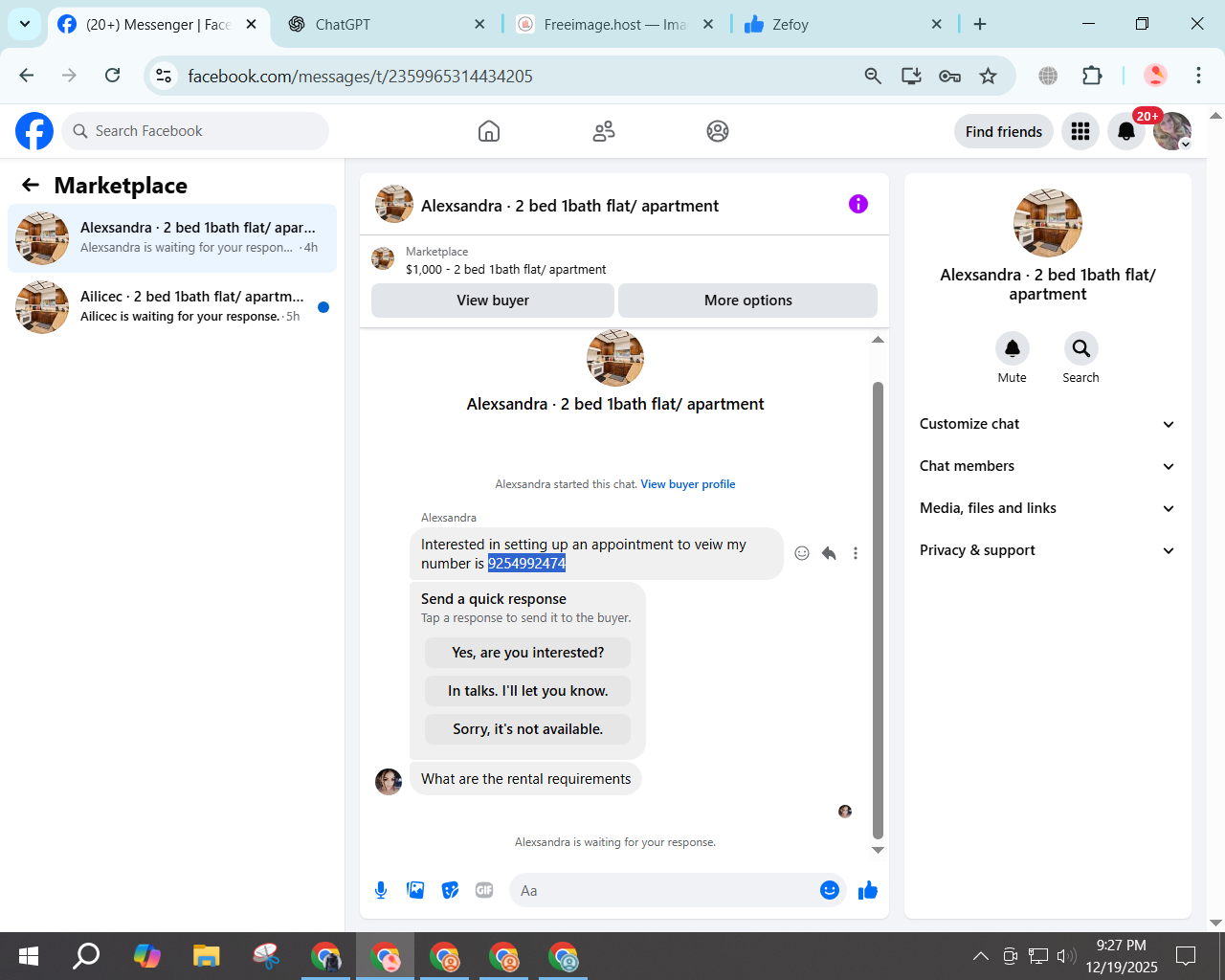Open a new browser tab
Viewport: 1225px width, 980px height.
pos(980,24)
